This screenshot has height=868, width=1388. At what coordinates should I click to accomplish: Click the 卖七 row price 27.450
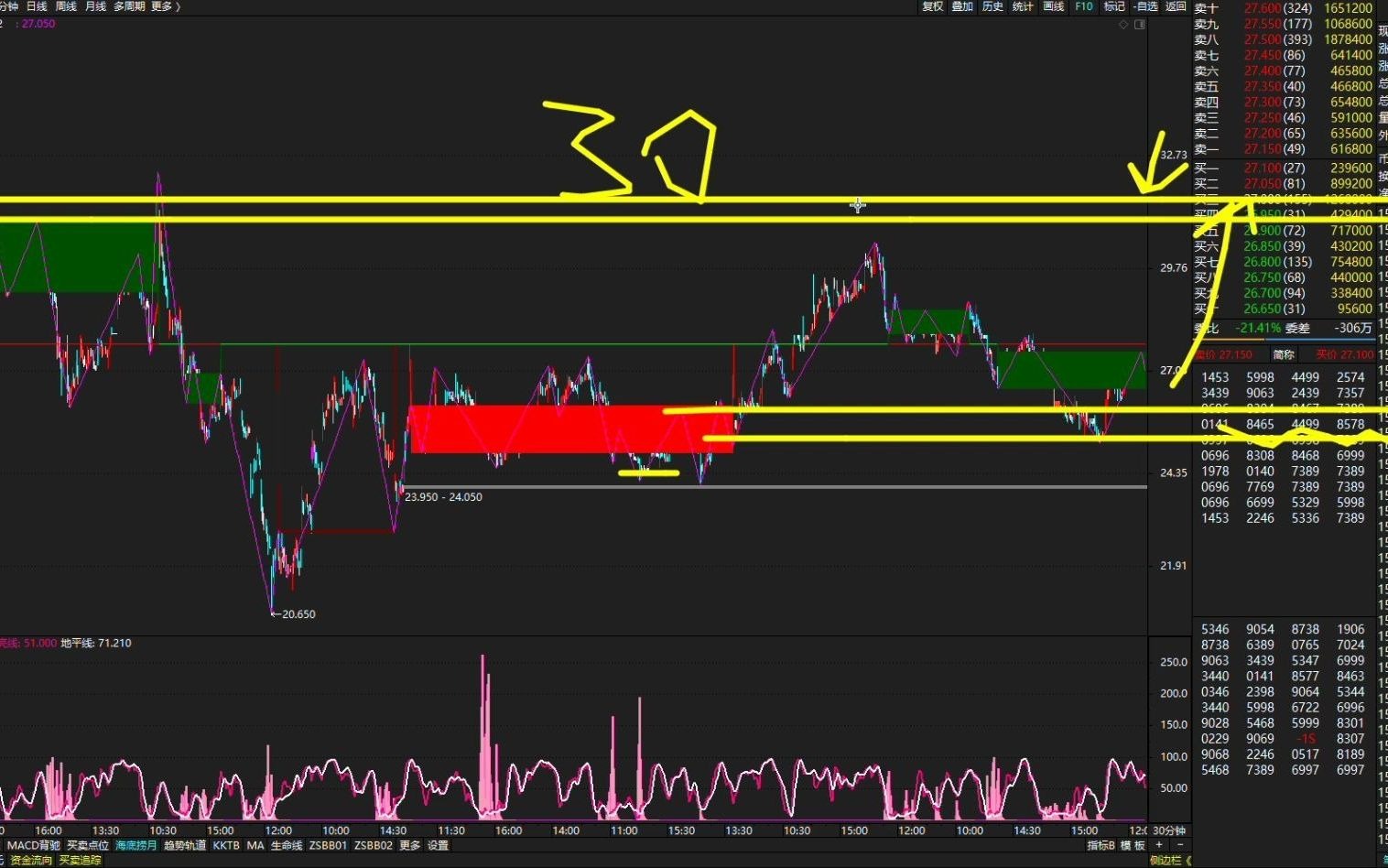[x=1263, y=55]
